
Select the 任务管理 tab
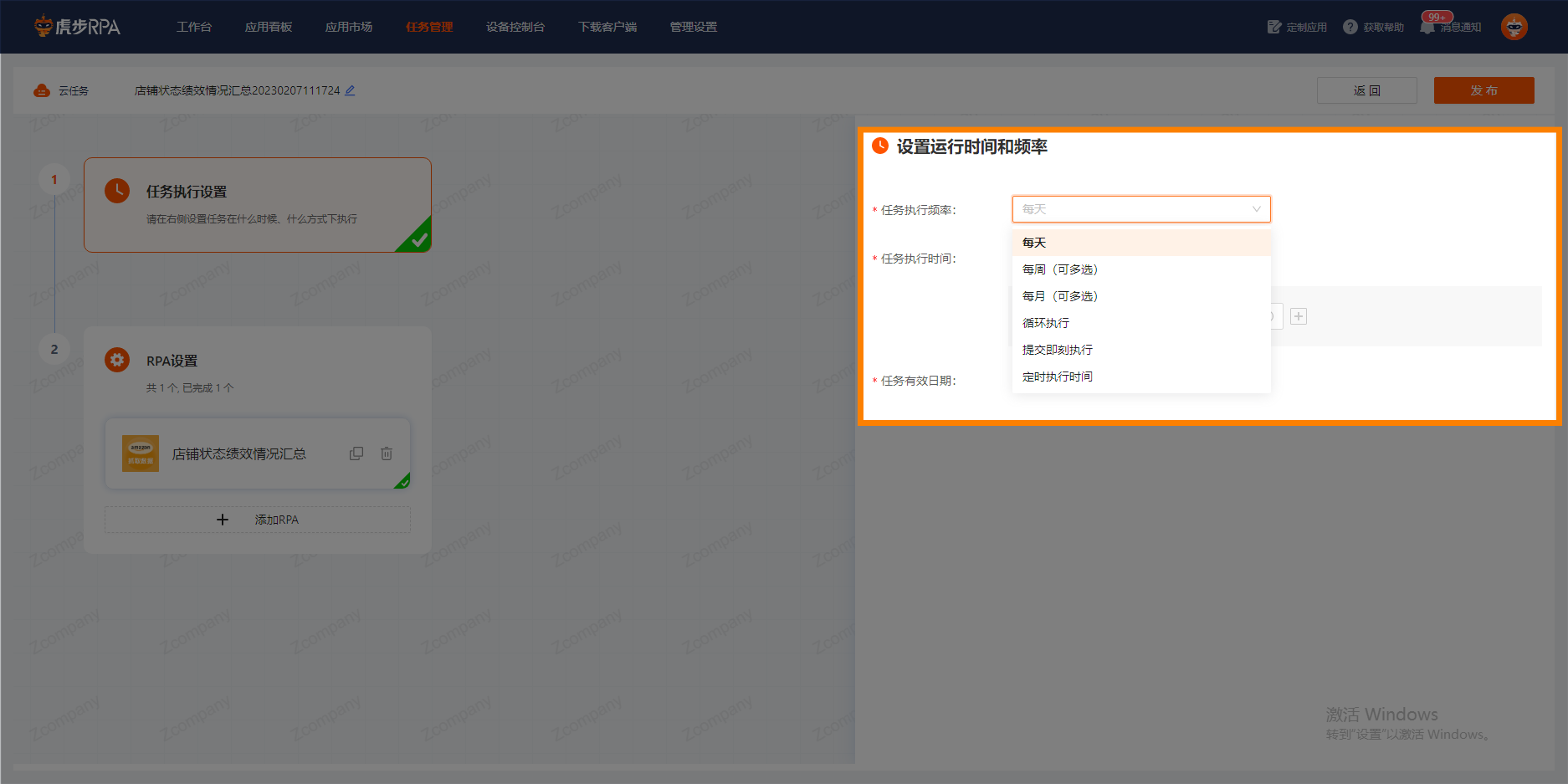click(429, 27)
